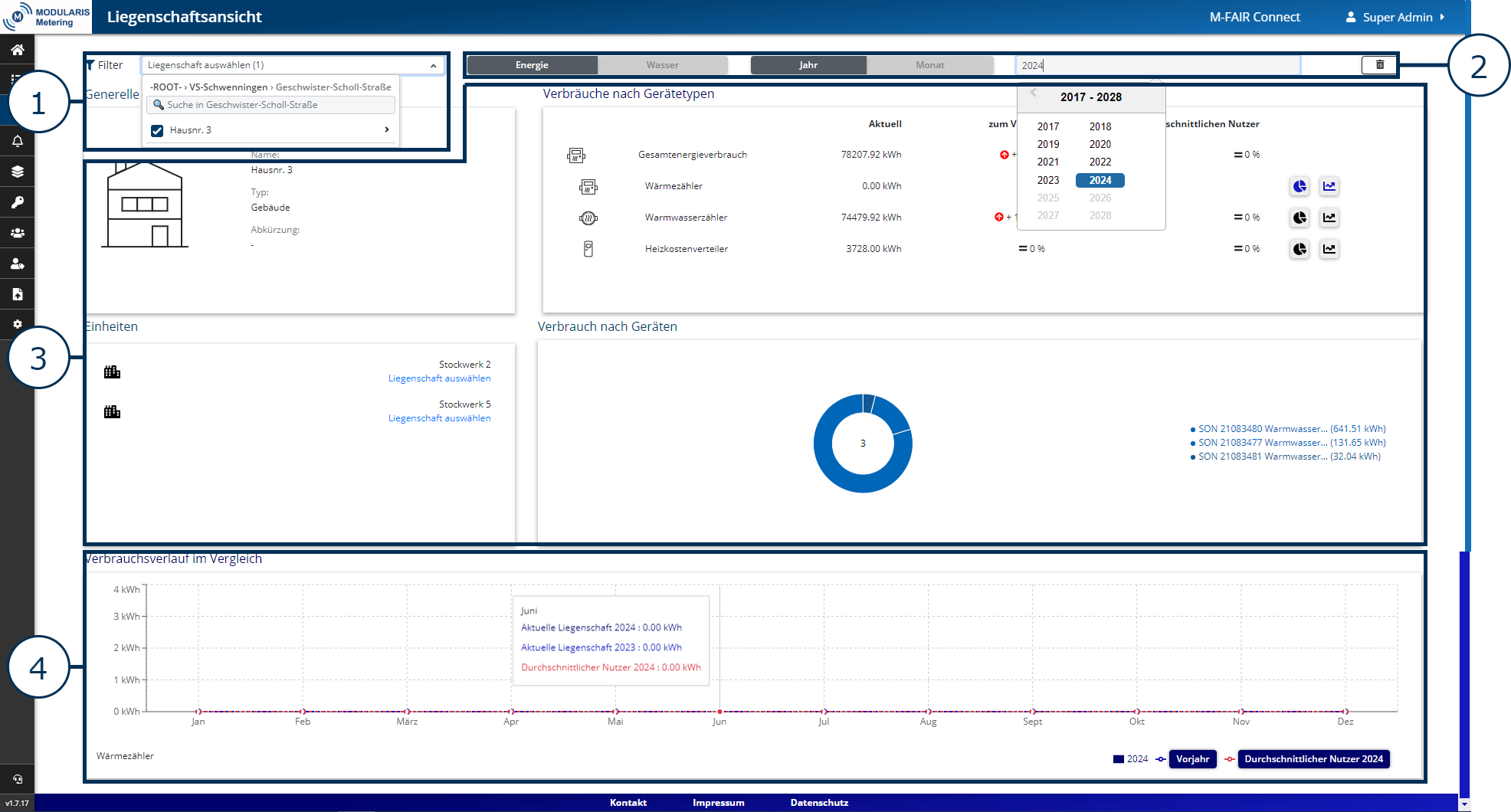Toggle the Hausnr. 3 checkbox

coord(157,130)
